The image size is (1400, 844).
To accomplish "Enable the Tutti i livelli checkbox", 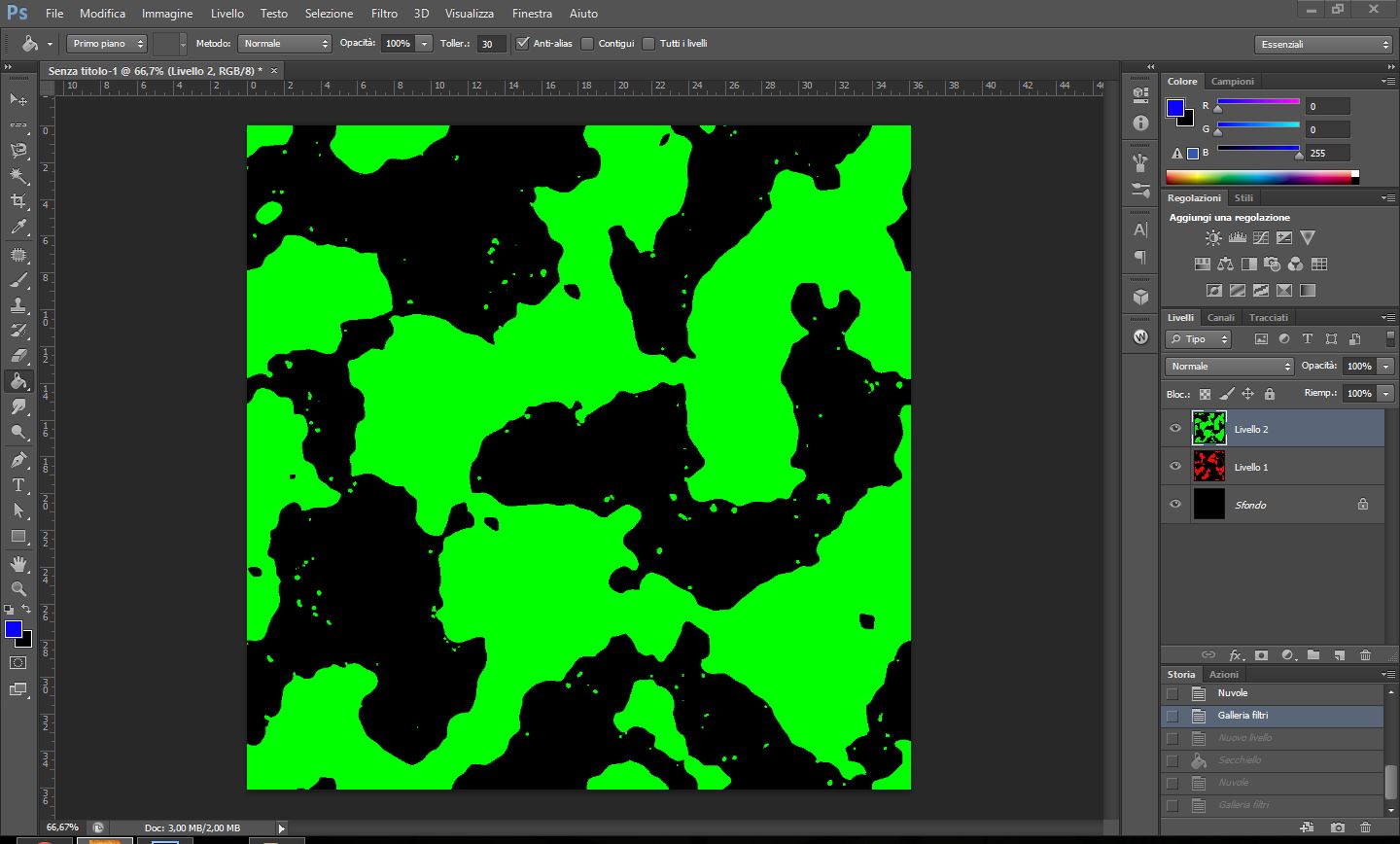I will [648, 44].
